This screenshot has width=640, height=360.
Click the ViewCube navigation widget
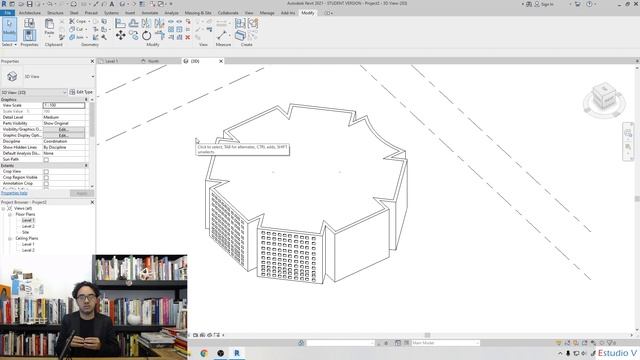[x=604, y=100]
